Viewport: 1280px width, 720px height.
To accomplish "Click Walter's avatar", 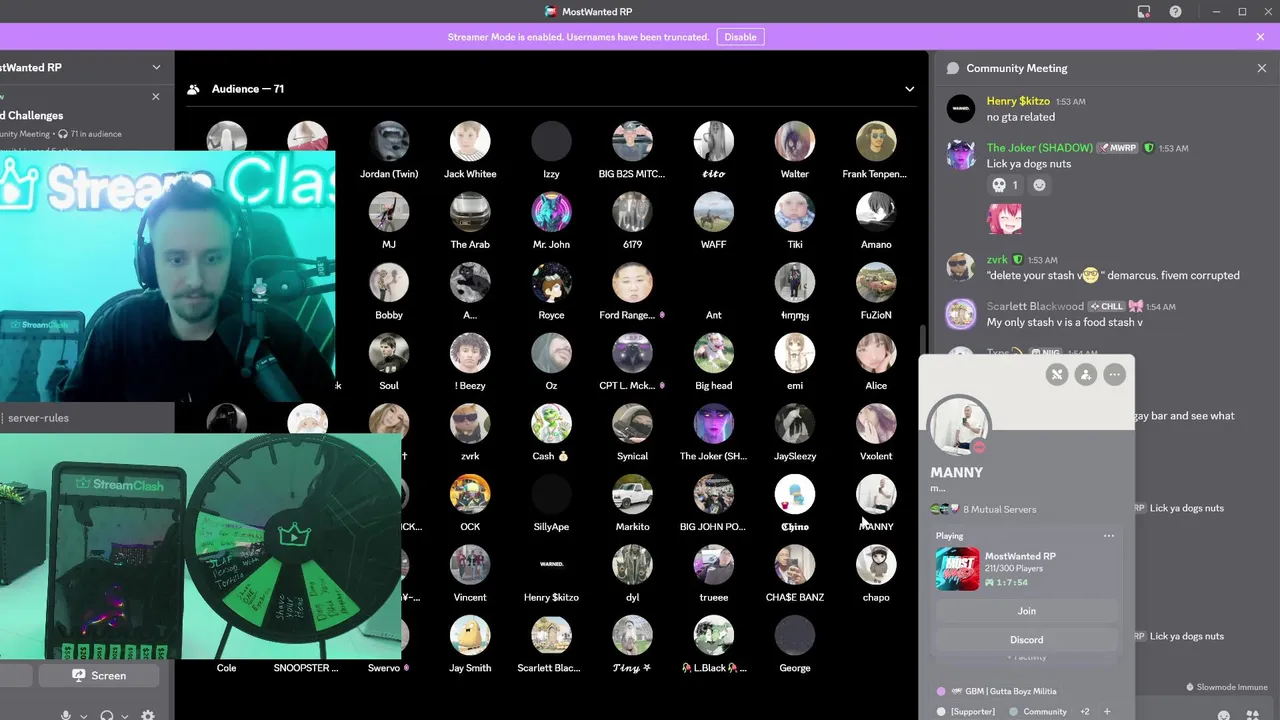I will (x=795, y=142).
